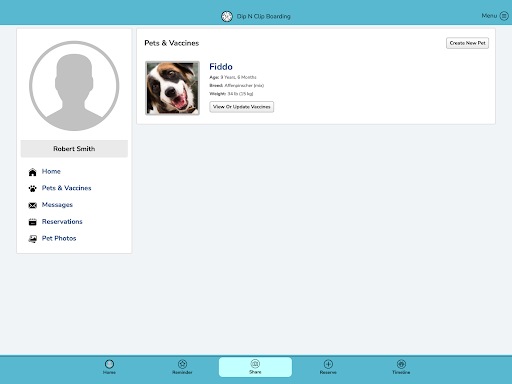The width and height of the screenshot is (512, 384).
Task: Click the paw icon beside Pets & Vaccines
Action: pos(32,189)
